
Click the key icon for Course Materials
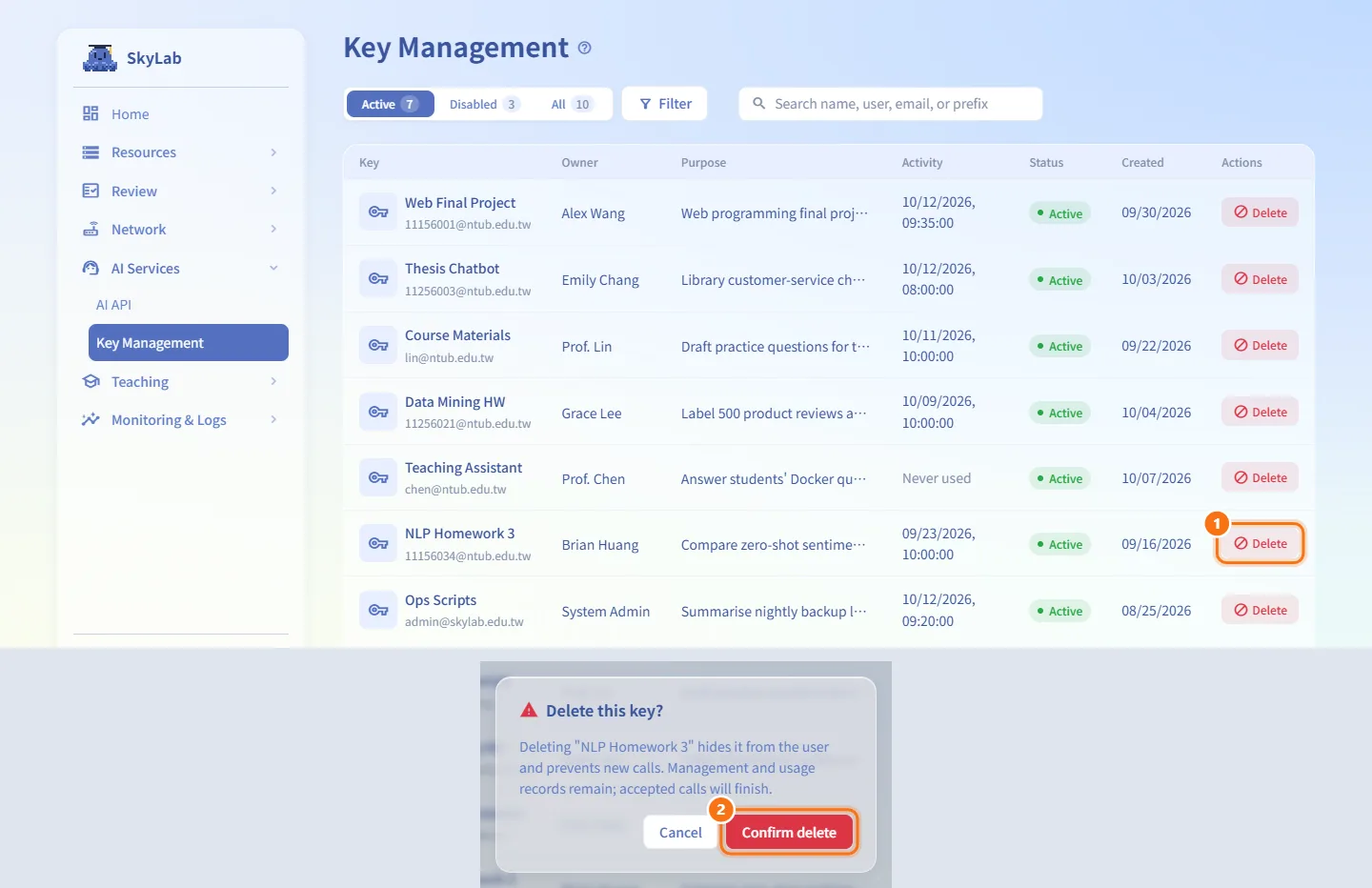(x=378, y=346)
